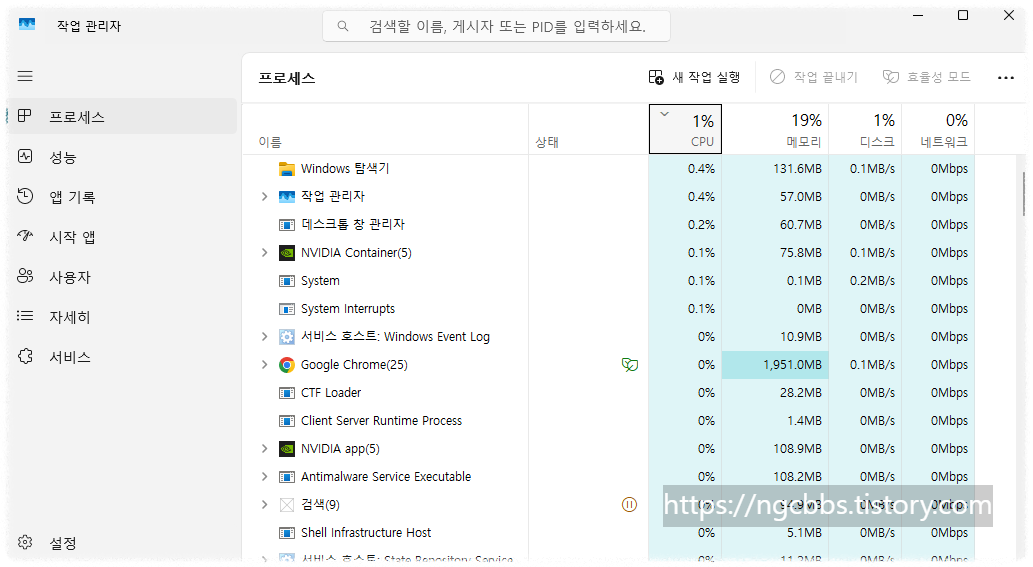Click the 검색 process icon
Viewport: 1033px width, 567px height.
pos(287,505)
